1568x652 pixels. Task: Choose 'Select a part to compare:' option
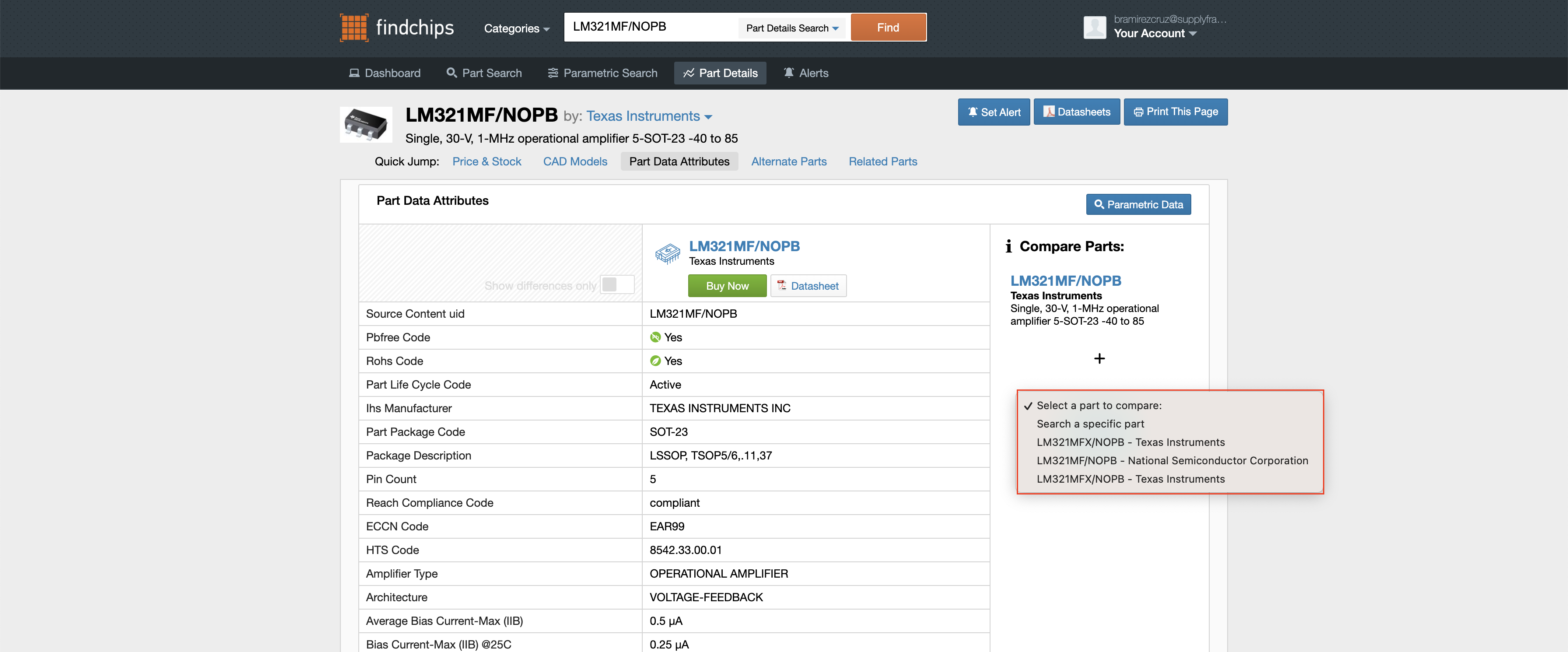coord(1099,406)
